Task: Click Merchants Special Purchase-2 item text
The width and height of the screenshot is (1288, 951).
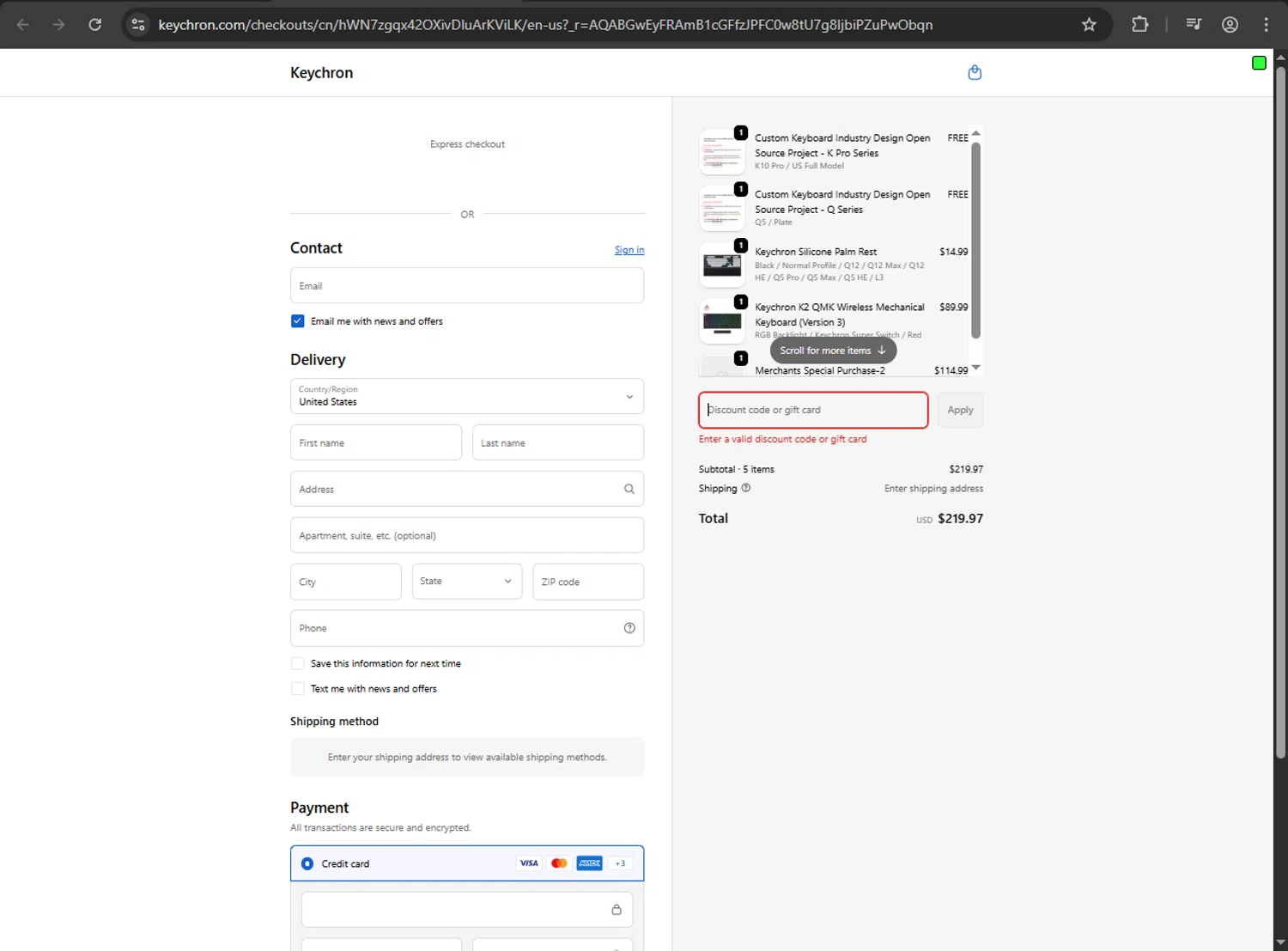Action: click(x=820, y=370)
